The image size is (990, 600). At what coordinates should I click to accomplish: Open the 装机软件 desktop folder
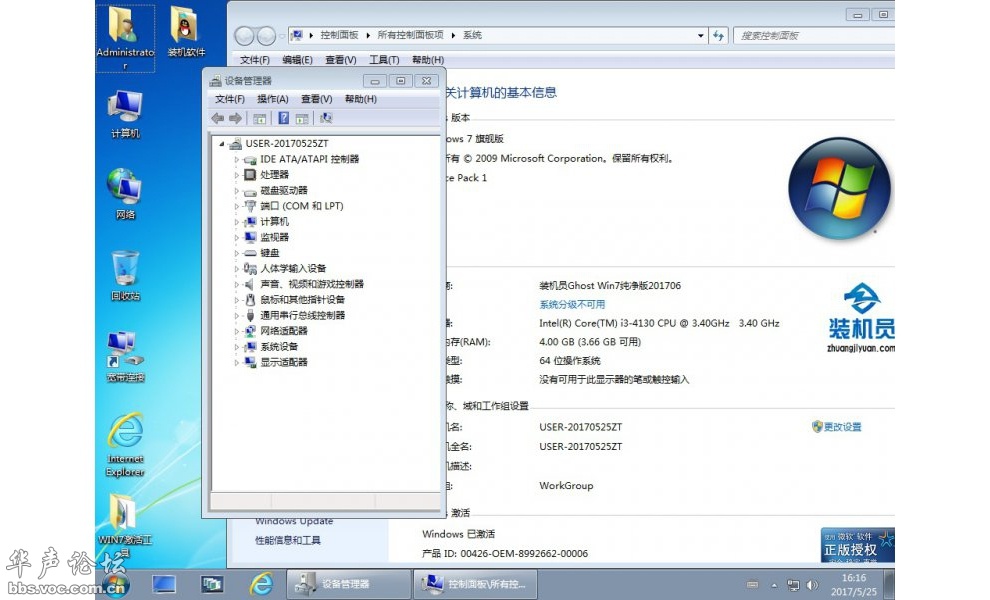coord(186,32)
